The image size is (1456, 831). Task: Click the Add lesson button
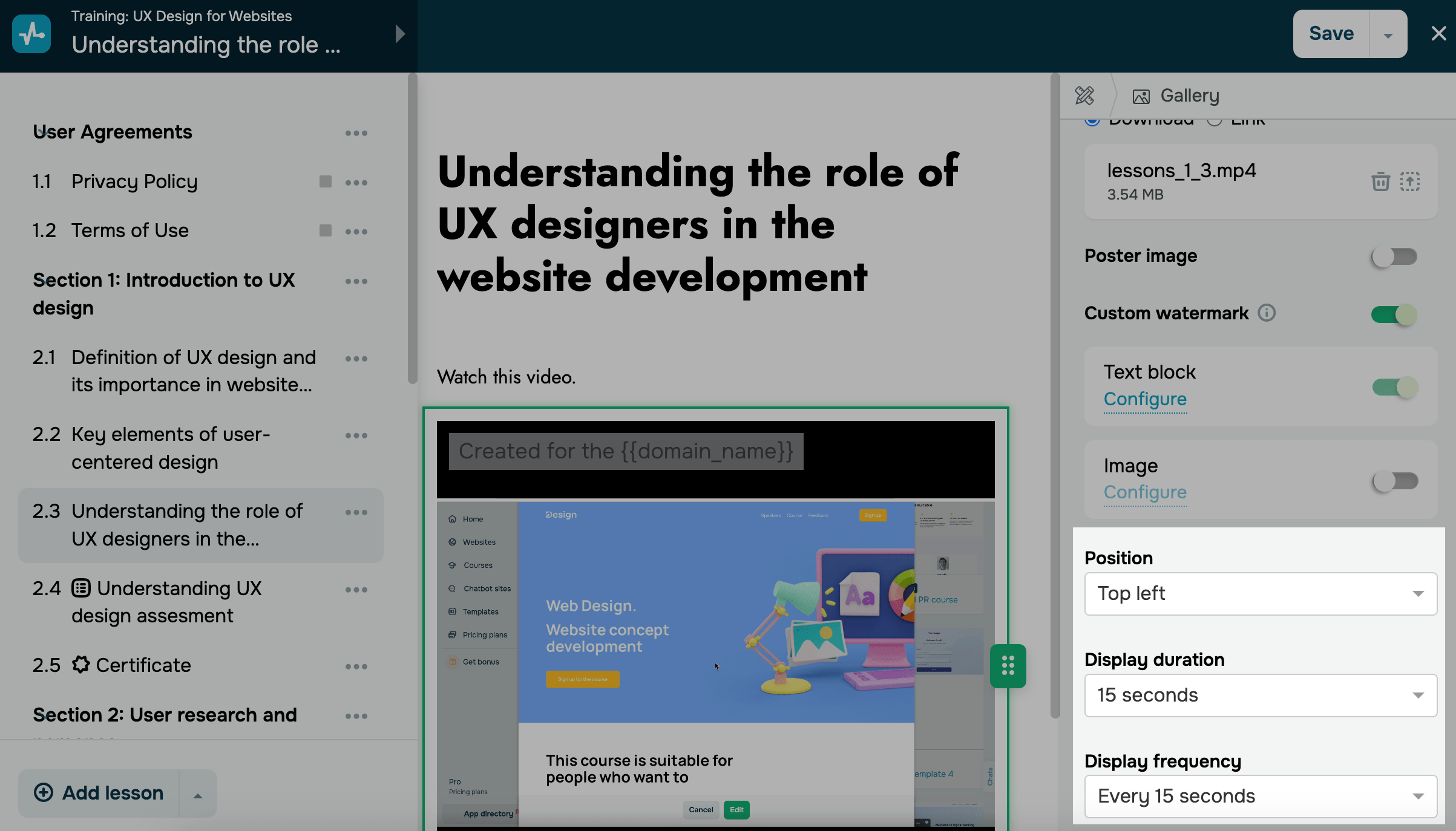pyautogui.click(x=99, y=793)
